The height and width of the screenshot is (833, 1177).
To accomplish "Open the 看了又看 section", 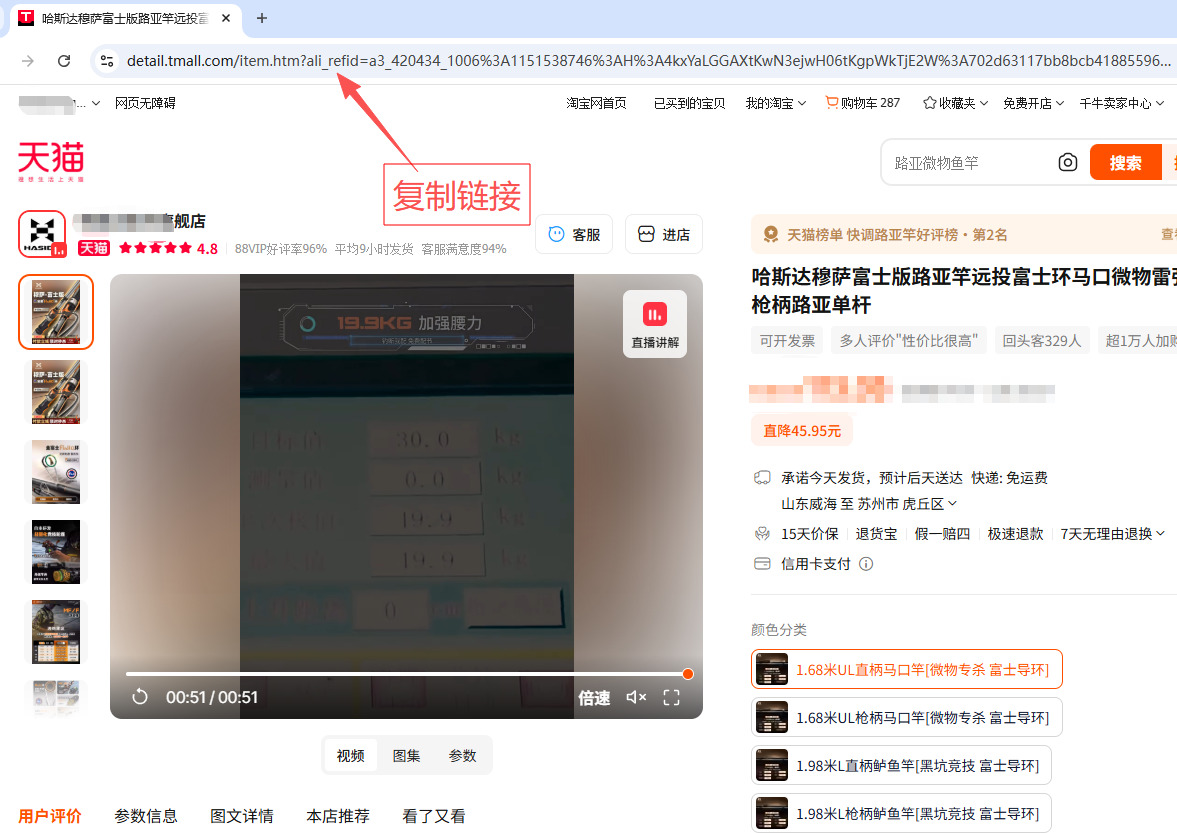I will pos(434,816).
